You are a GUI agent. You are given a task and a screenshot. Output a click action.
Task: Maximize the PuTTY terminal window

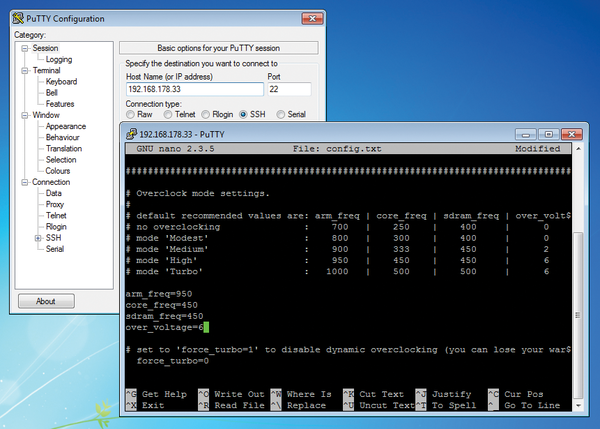tap(548, 134)
